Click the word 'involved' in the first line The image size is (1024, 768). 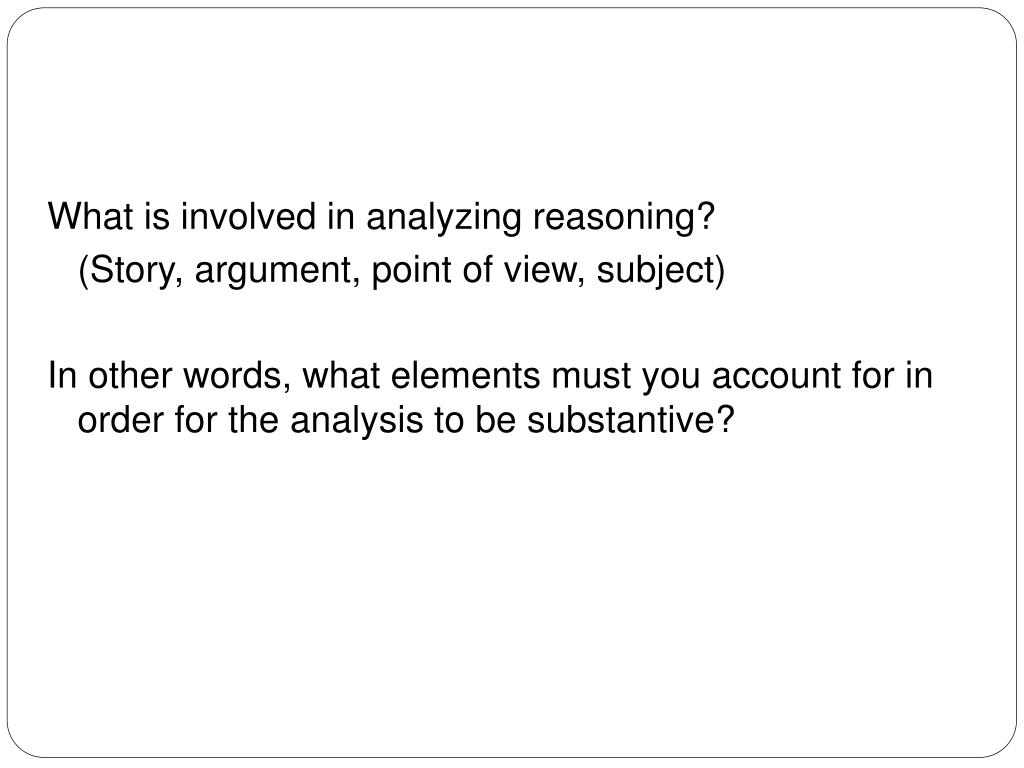(248, 217)
